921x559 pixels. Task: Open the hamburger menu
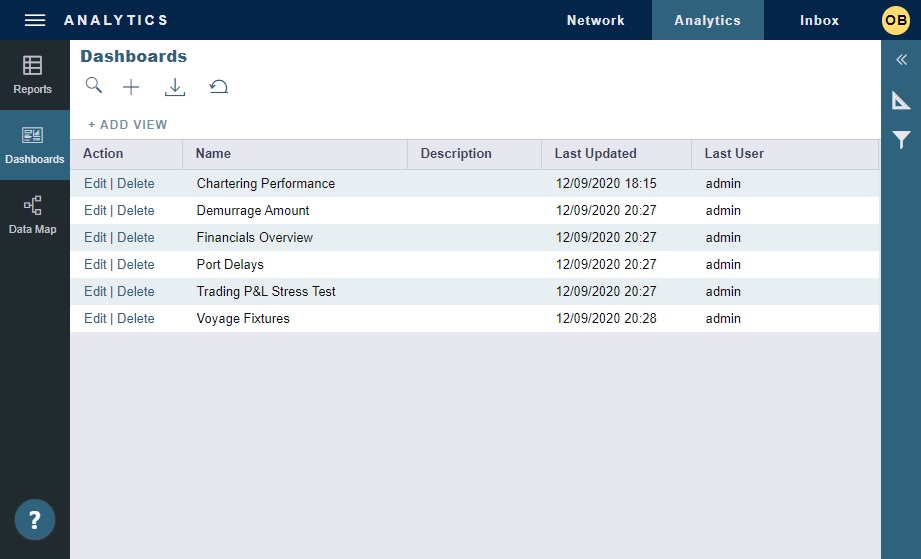tap(35, 20)
